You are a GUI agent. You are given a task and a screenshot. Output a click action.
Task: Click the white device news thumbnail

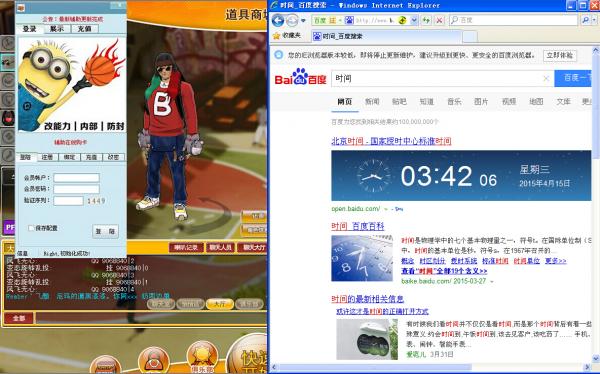[367, 339]
